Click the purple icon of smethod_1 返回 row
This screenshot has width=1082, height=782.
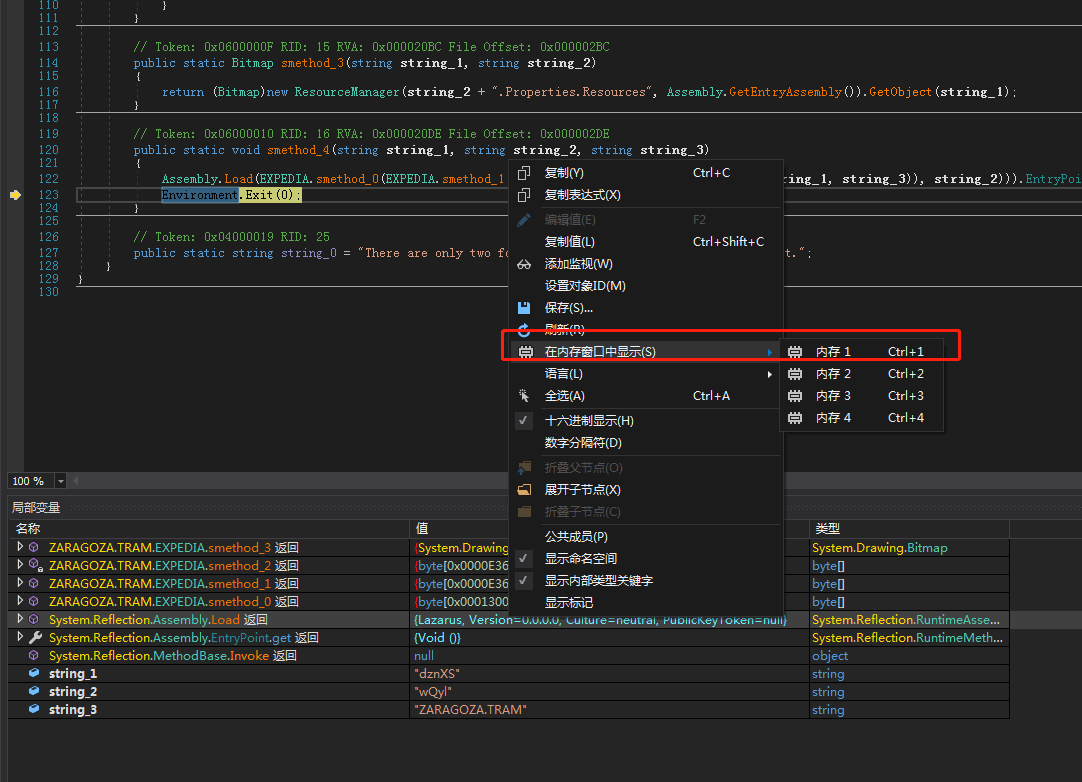34,583
